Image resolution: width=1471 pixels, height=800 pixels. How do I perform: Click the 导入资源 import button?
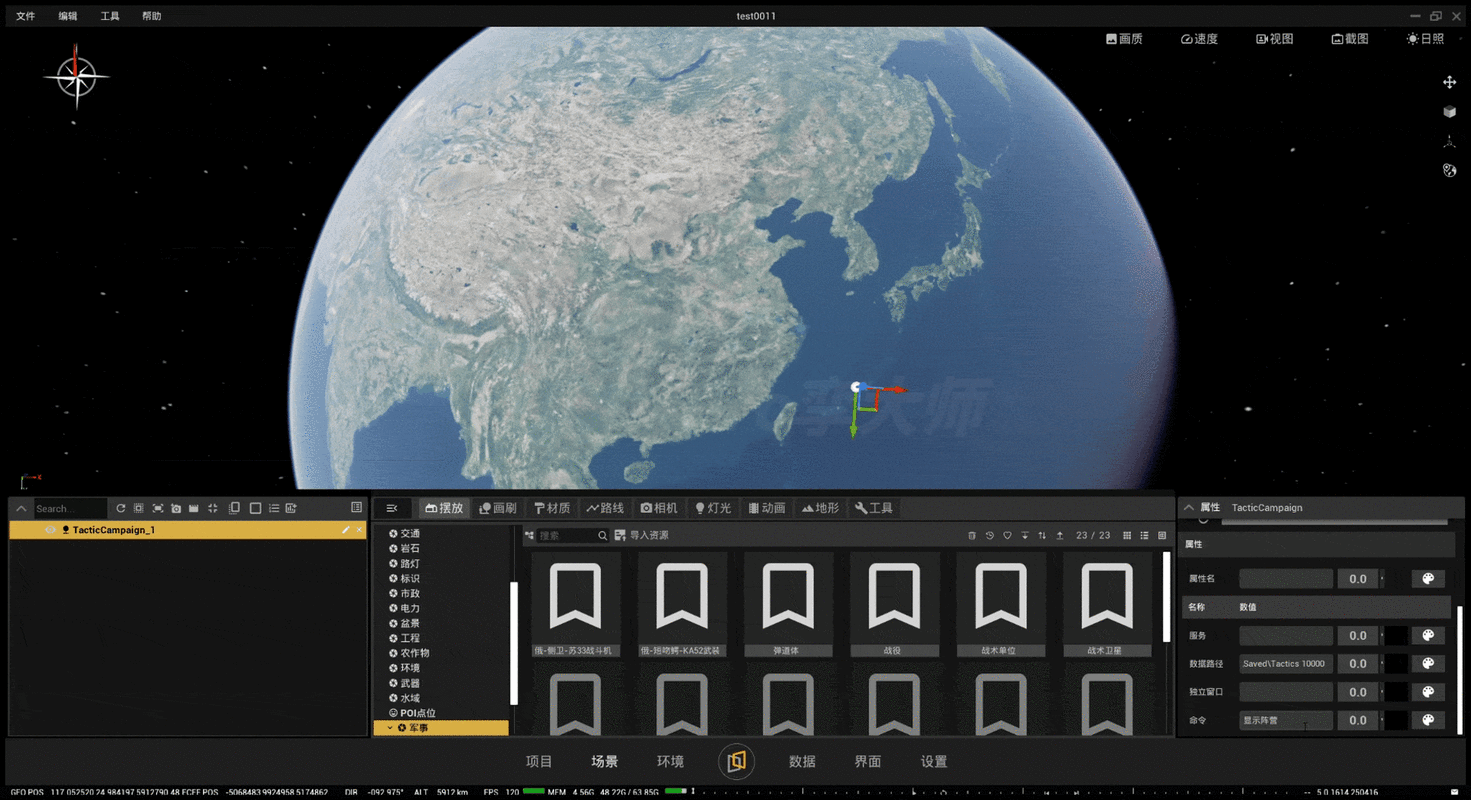641,536
